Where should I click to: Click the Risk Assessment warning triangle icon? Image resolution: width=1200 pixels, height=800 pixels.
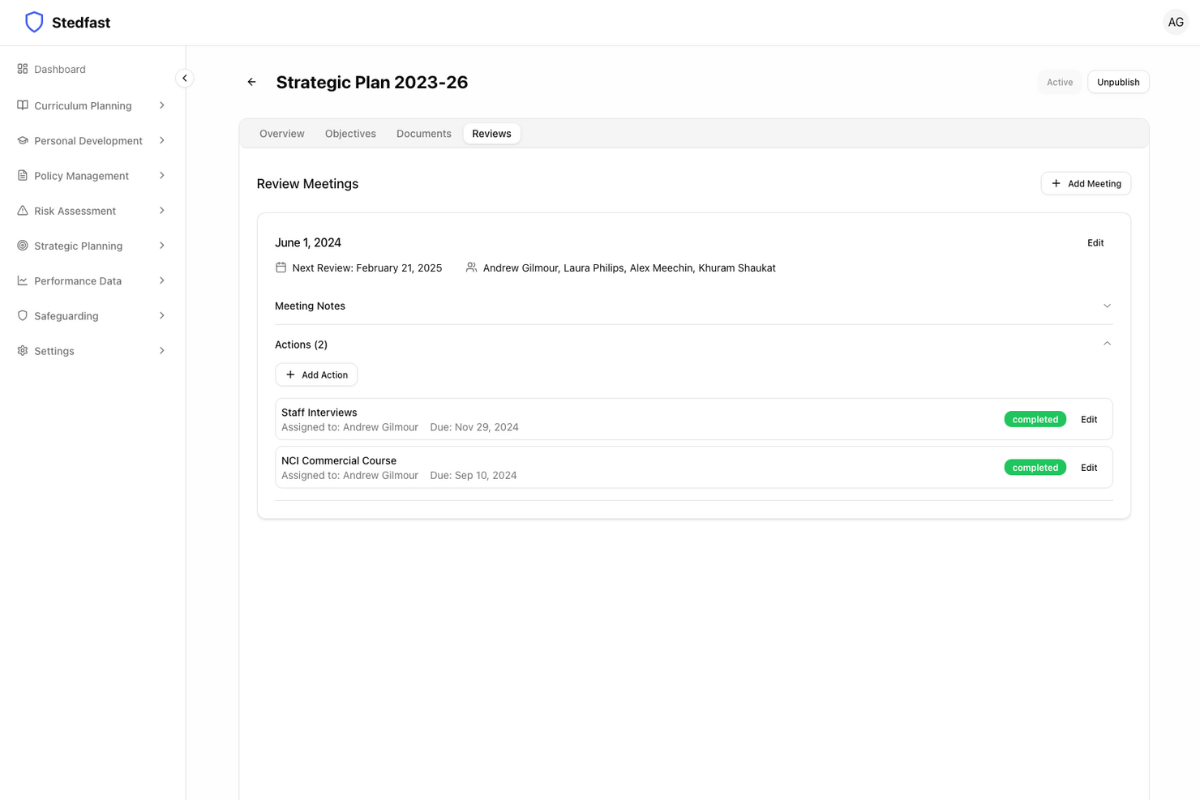pos(23,211)
